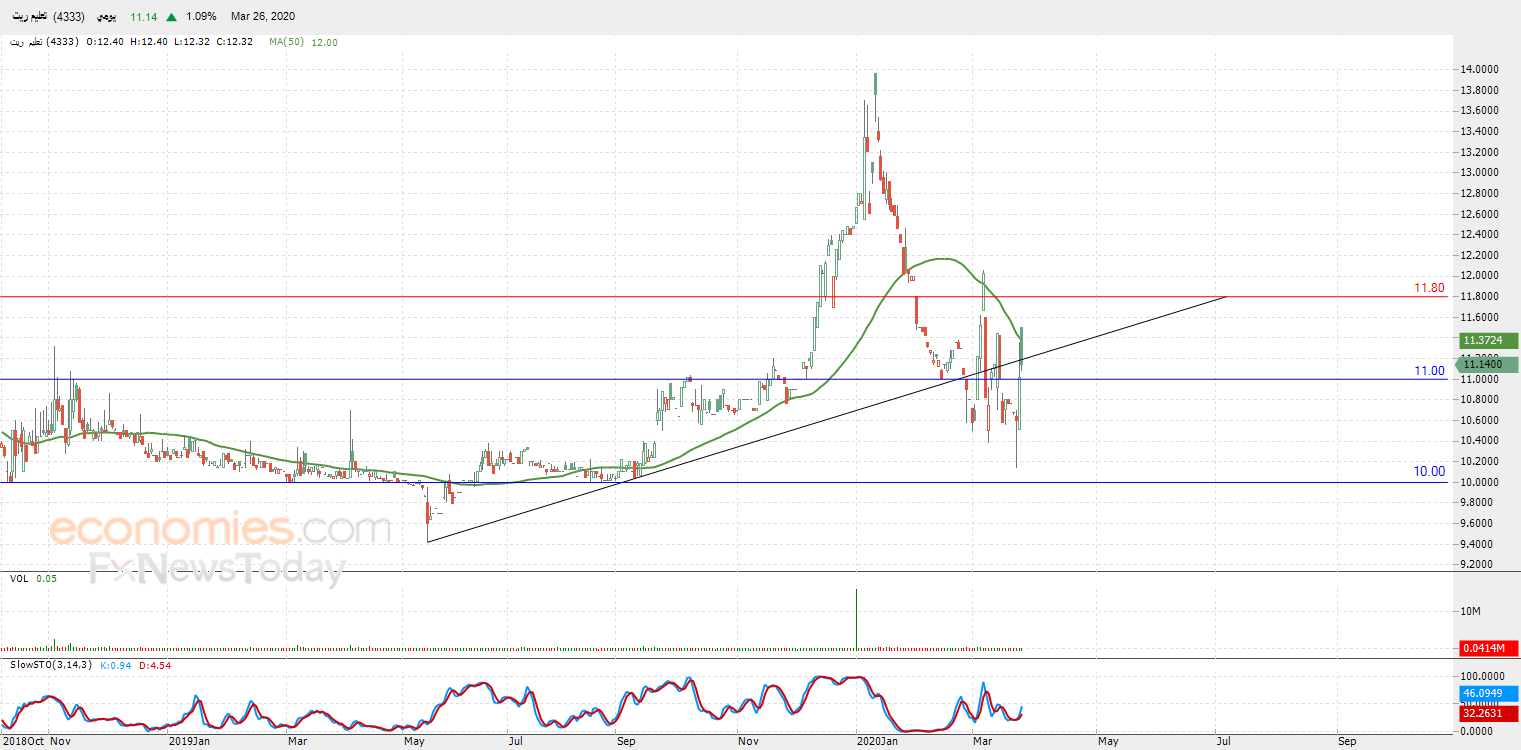
Task: Click the VOL 0.05 volume panel label
Action: point(34,578)
